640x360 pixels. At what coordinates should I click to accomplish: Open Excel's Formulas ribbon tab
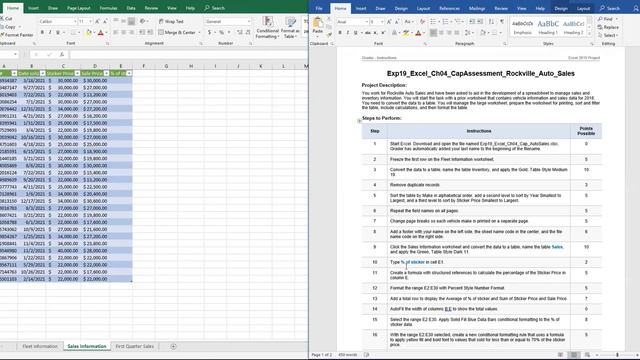pos(108,8)
